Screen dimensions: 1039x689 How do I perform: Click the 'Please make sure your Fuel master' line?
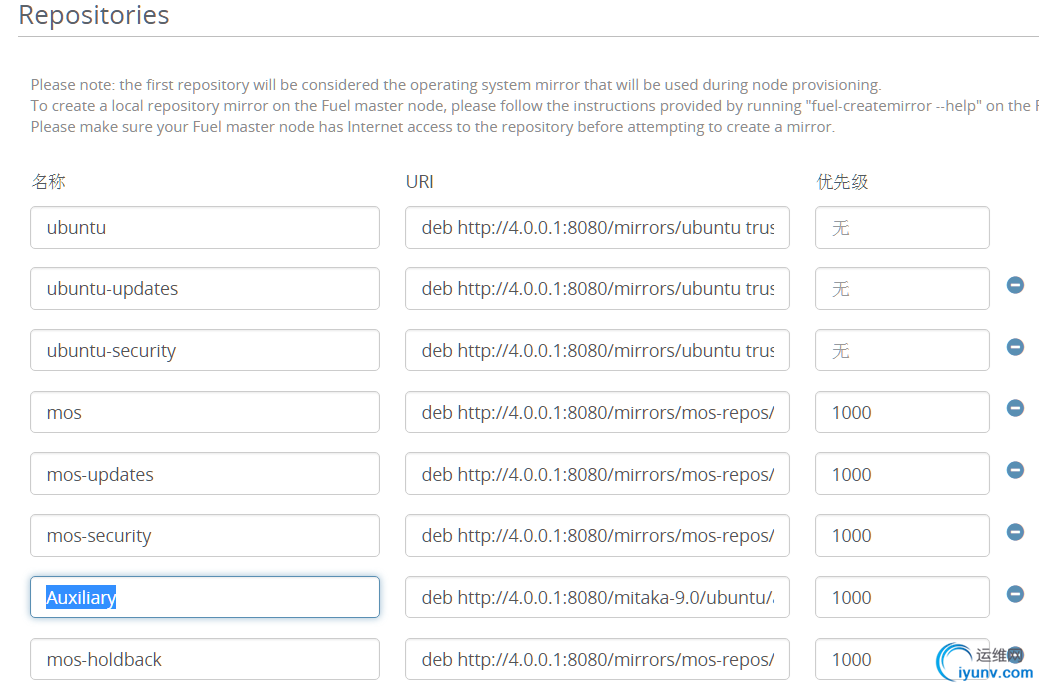pyautogui.click(x=433, y=127)
